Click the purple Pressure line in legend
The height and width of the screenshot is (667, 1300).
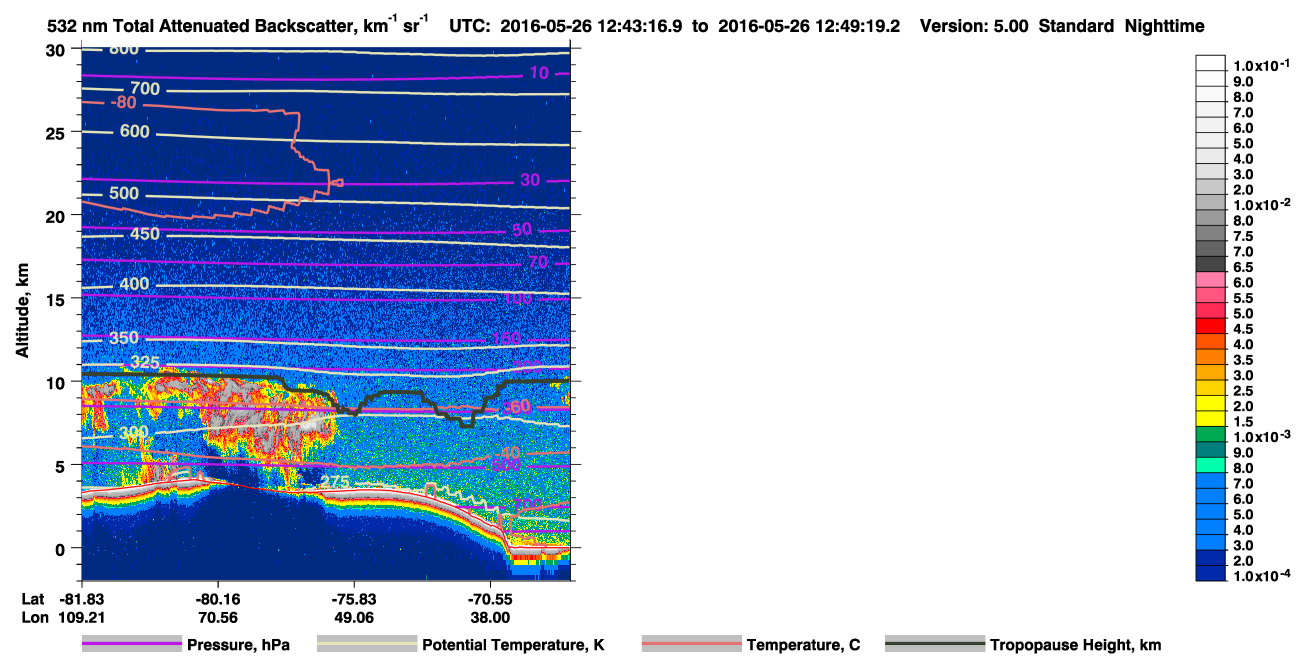pyautogui.click(x=130, y=645)
